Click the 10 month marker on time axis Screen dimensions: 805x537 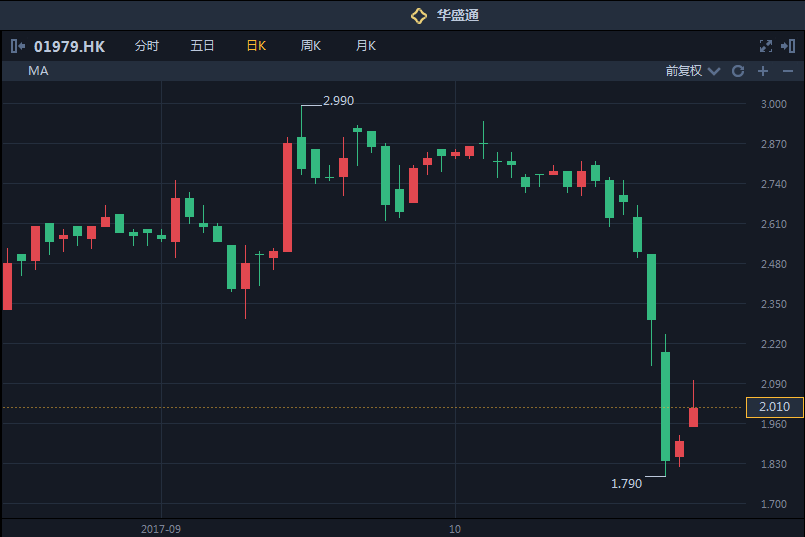pyautogui.click(x=454, y=528)
